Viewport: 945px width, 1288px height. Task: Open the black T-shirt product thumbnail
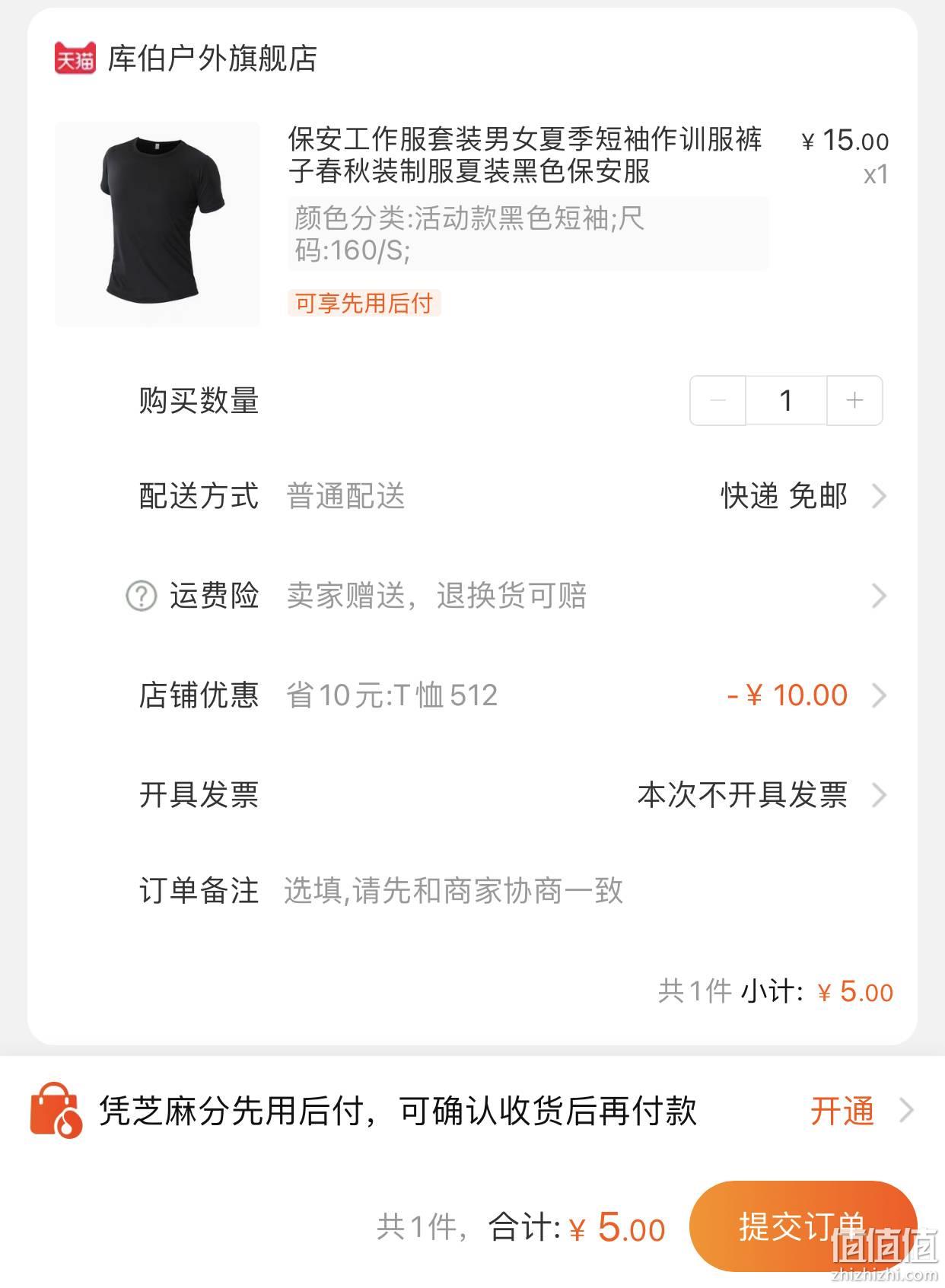click(x=157, y=224)
